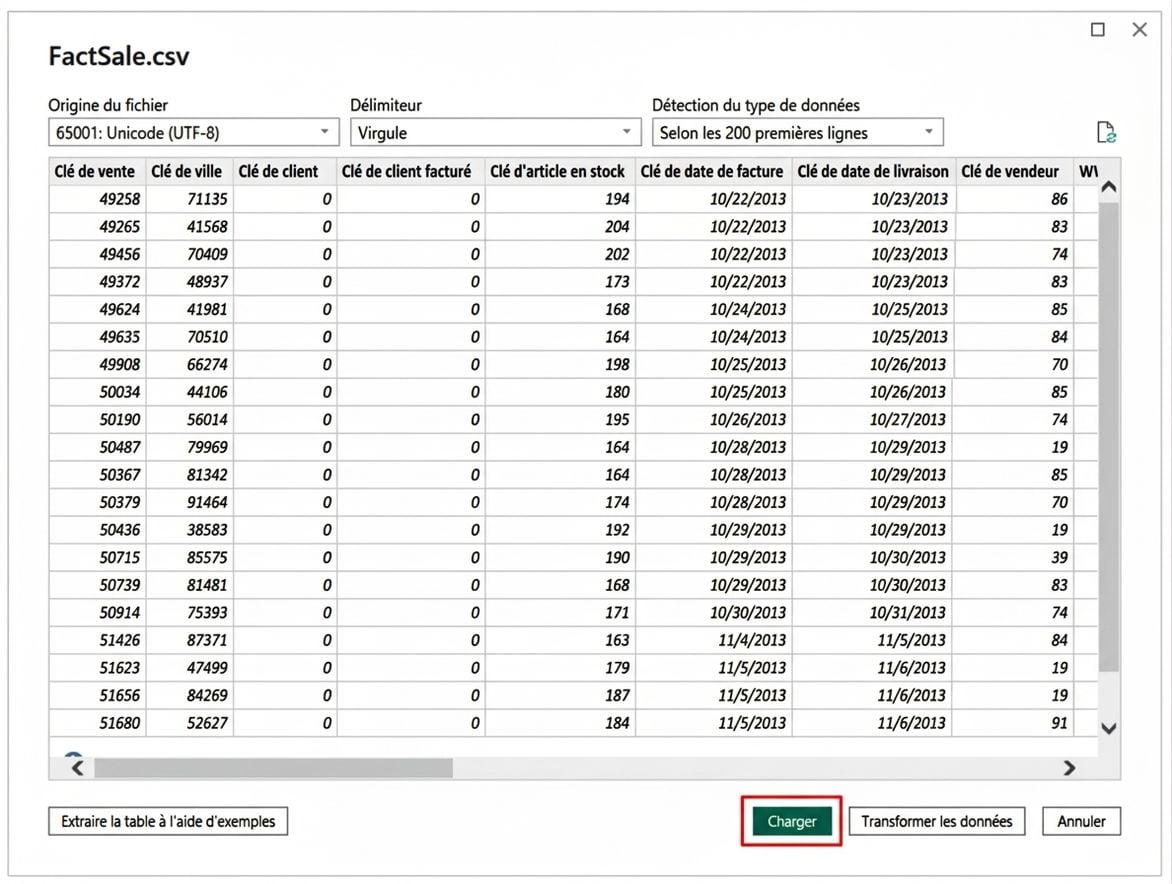Click invoice date 10/30/2013 cell
Viewport: 1172px width, 884px height.
tap(714, 613)
